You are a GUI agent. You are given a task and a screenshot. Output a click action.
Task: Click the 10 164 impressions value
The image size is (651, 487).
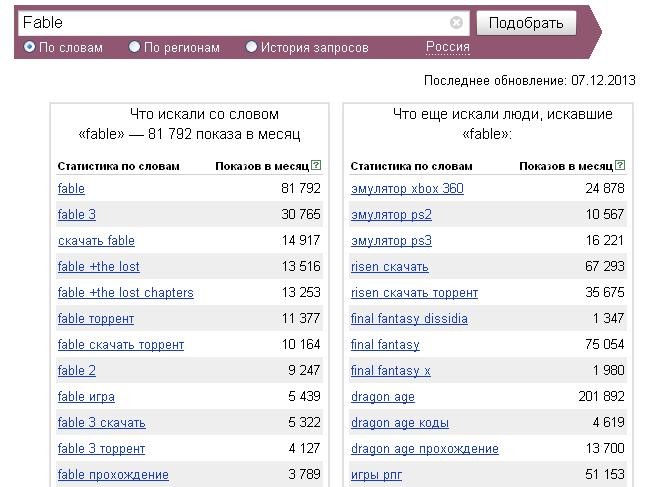[301, 345]
